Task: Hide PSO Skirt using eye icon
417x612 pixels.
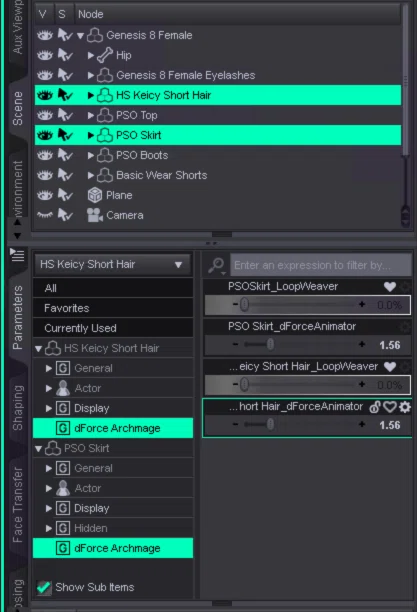Action: (x=45, y=135)
